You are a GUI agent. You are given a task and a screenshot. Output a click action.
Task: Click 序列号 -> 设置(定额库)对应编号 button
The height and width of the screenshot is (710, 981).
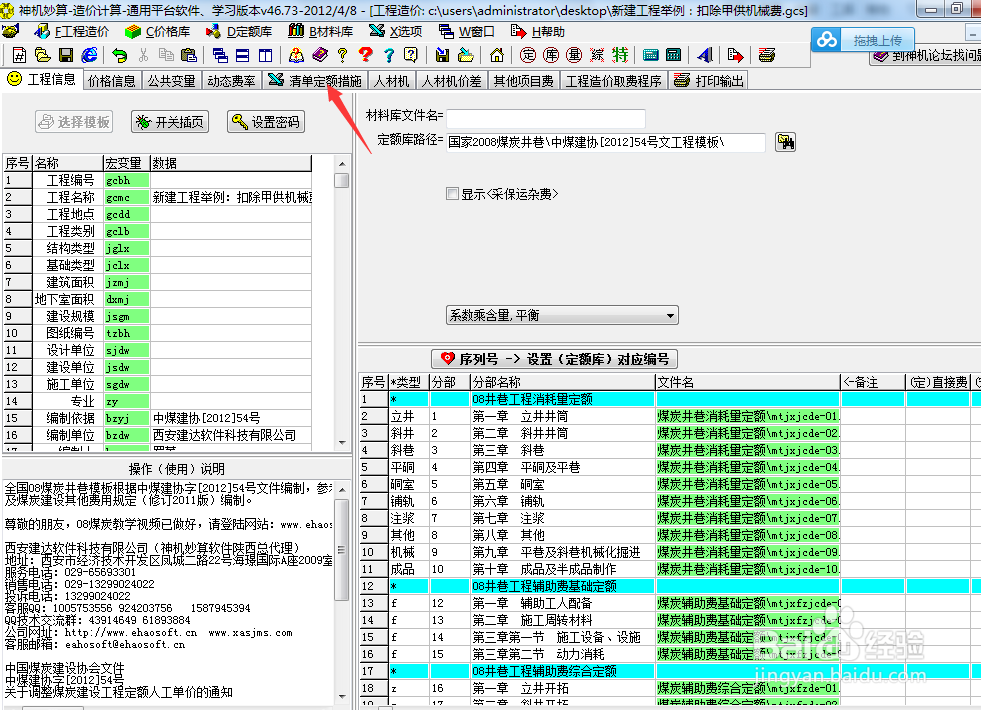554,359
